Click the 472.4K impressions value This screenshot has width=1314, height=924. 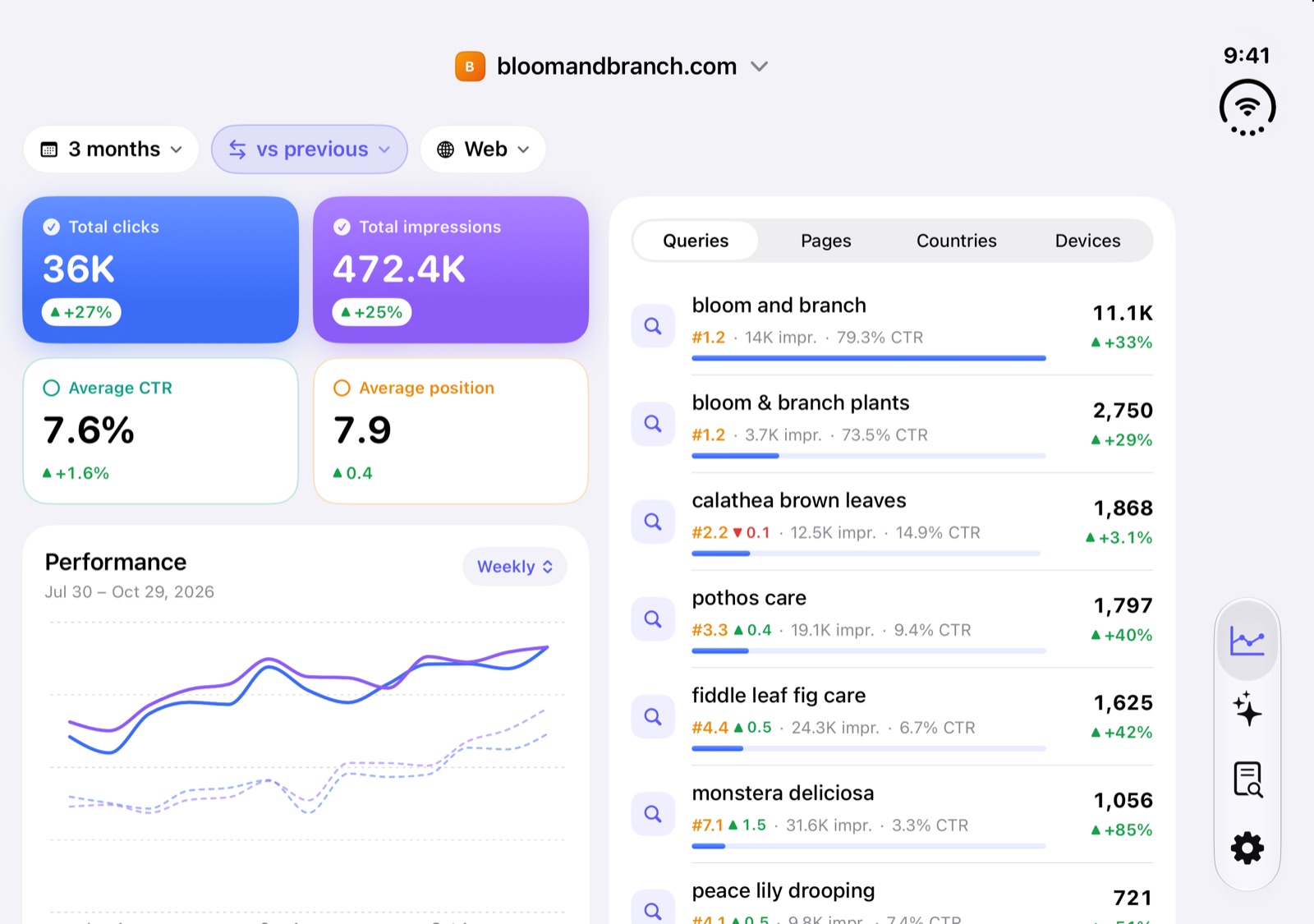[399, 269]
